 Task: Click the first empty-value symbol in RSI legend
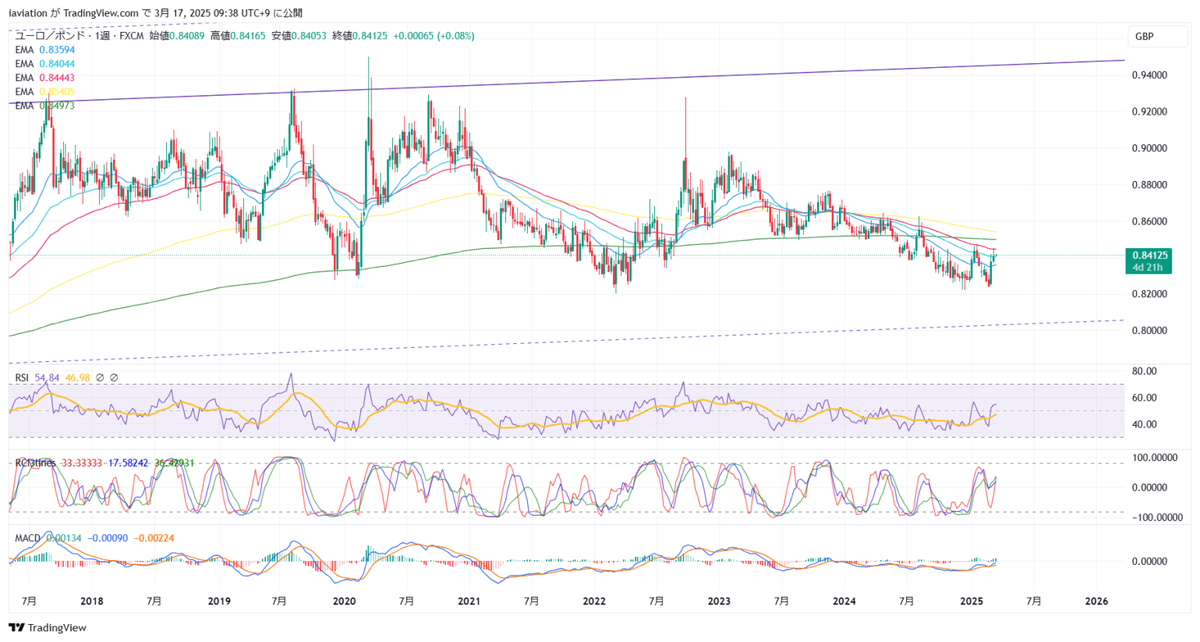(x=100, y=377)
